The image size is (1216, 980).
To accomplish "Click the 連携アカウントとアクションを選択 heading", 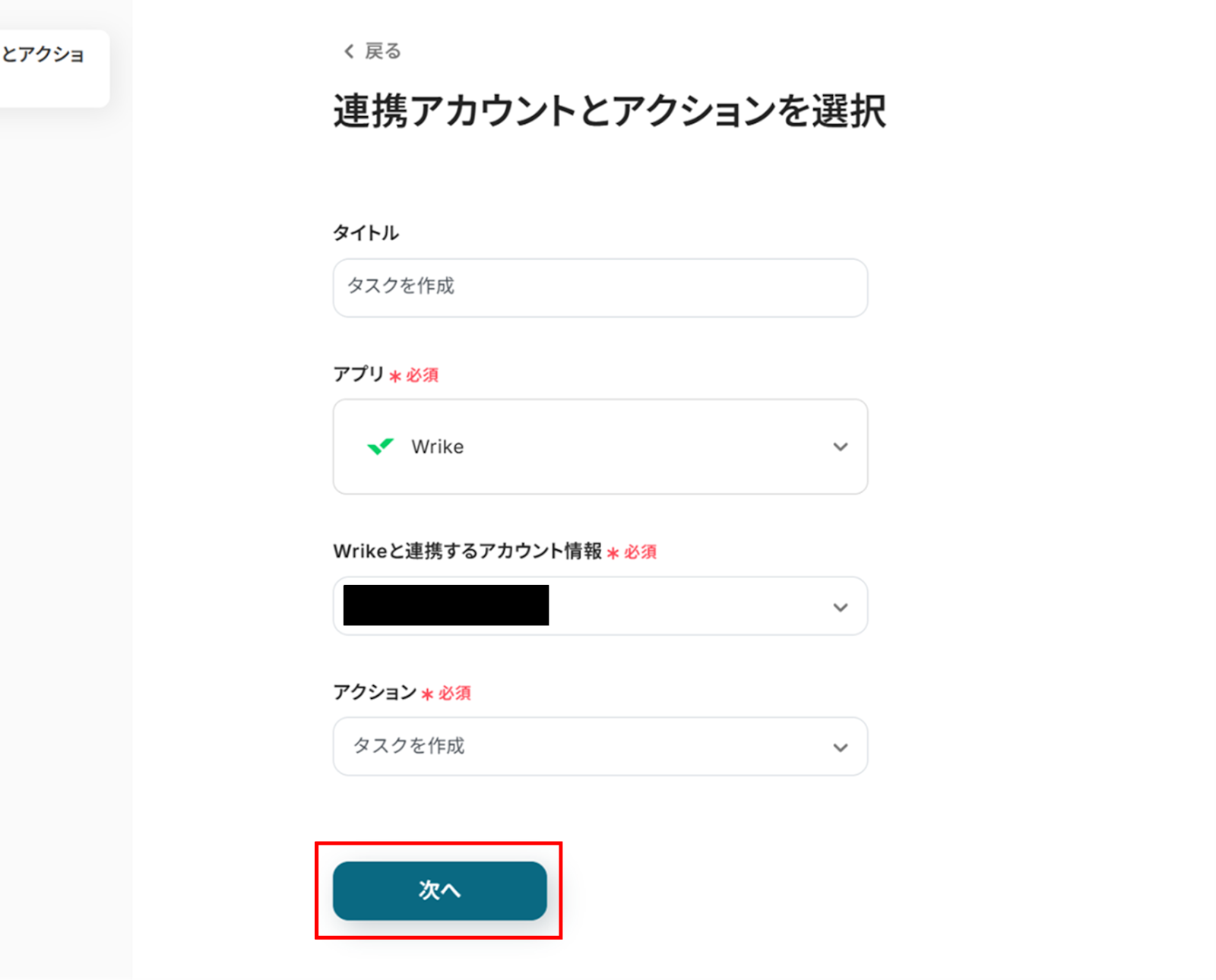I will tap(609, 111).
